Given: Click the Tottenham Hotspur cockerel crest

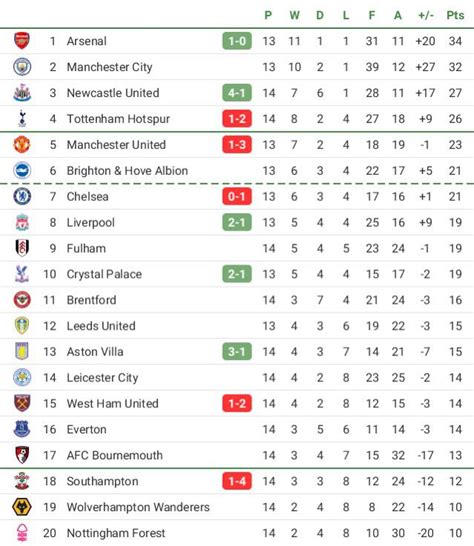Looking at the screenshot, I should point(22,118).
